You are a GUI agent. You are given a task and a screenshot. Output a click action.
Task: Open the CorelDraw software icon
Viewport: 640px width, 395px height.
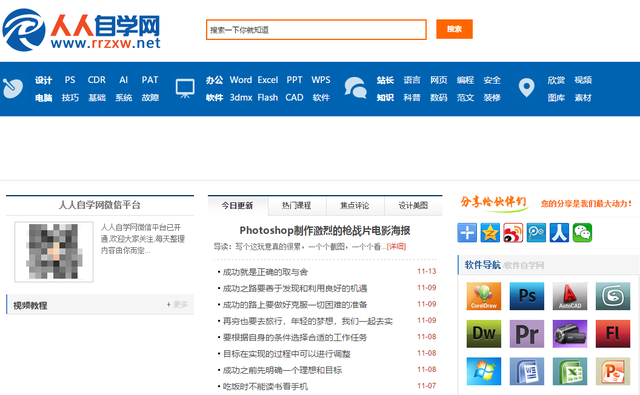(x=484, y=296)
